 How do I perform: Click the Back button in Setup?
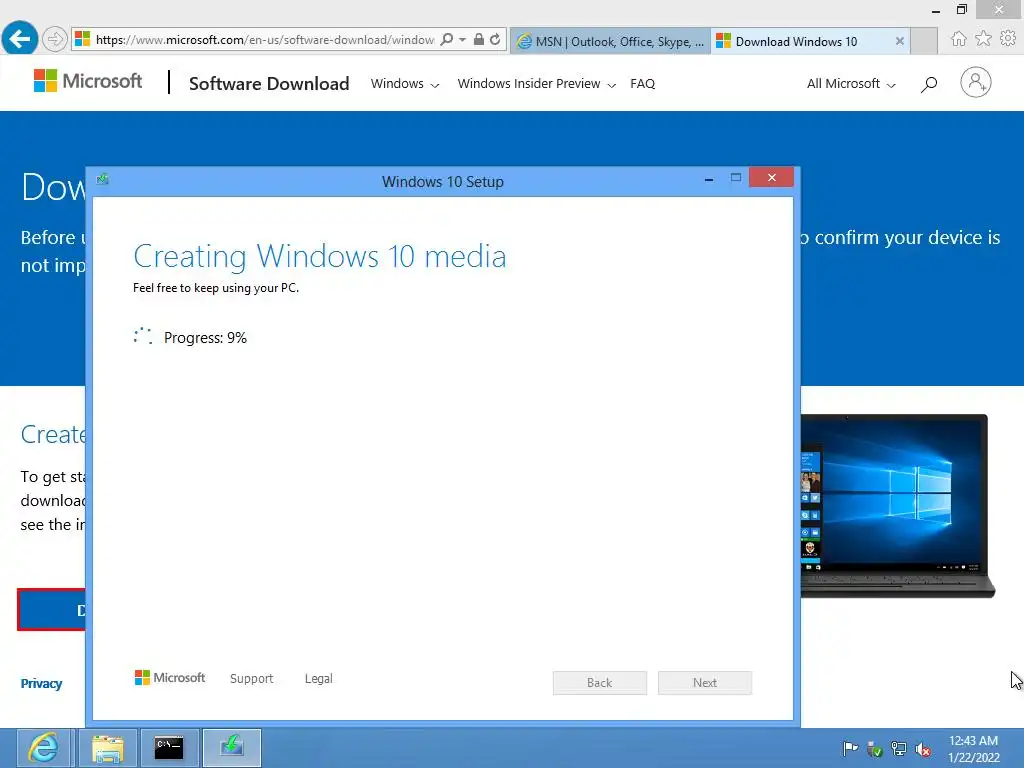[x=600, y=682]
